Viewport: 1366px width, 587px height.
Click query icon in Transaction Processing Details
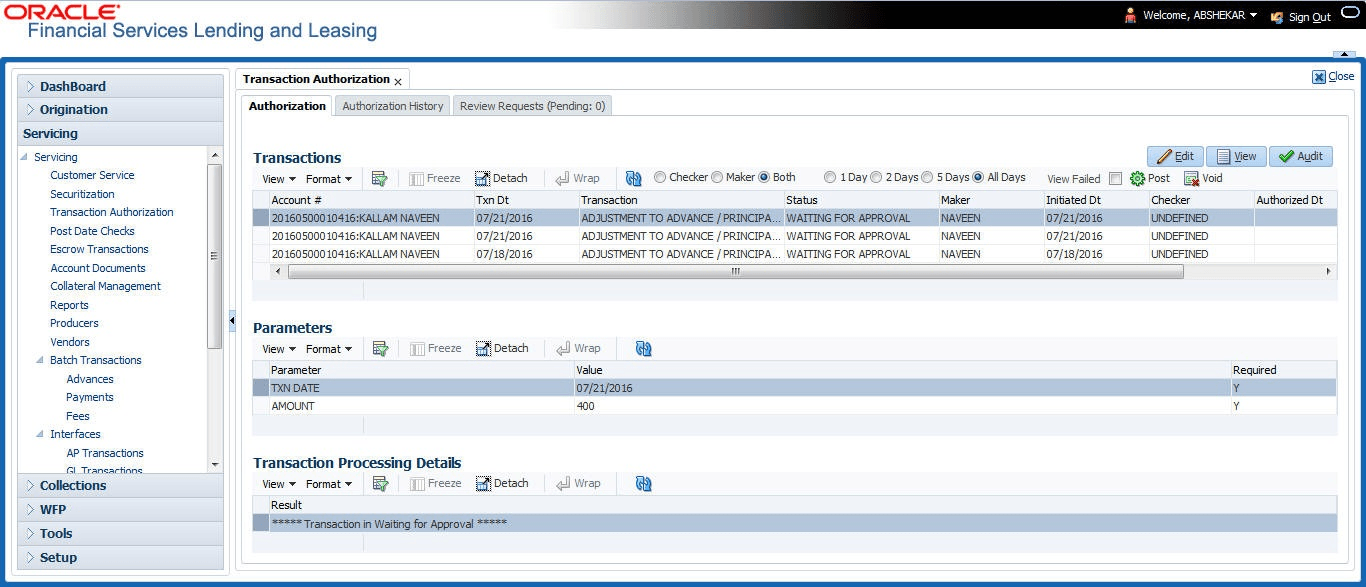point(379,483)
